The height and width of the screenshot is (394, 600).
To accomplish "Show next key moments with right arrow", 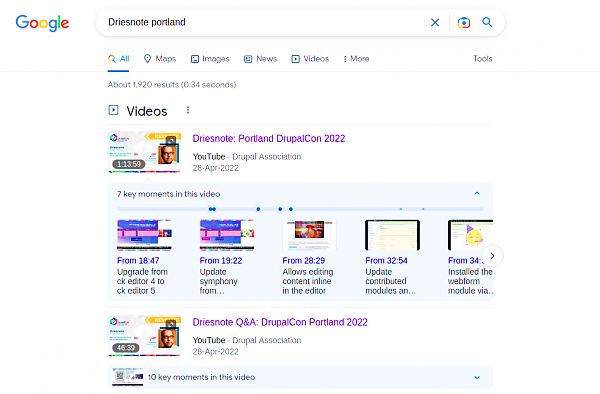I will 492,256.
